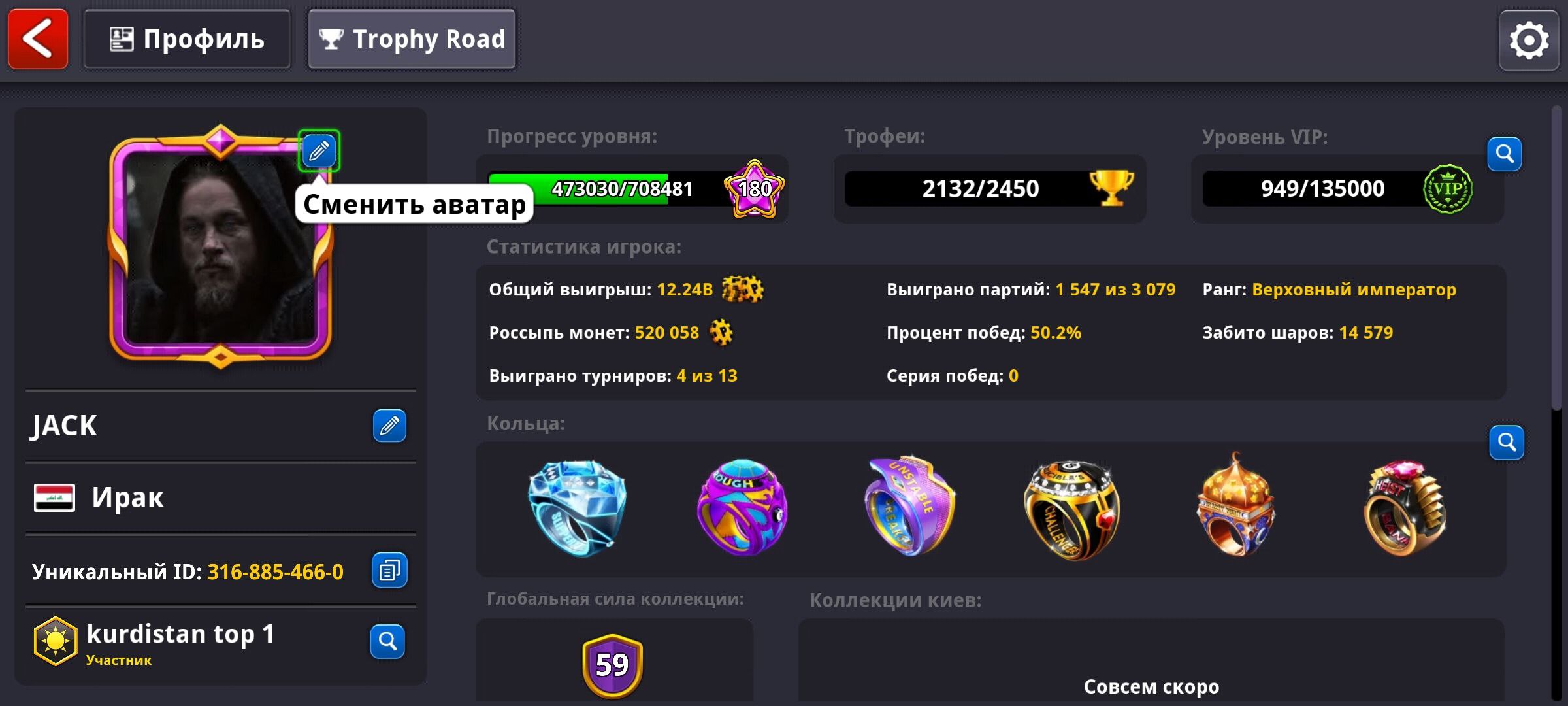Screen dimensions: 1568x706
Task: Open club kurdistan top 1 magnifier icon
Action: pyautogui.click(x=387, y=641)
